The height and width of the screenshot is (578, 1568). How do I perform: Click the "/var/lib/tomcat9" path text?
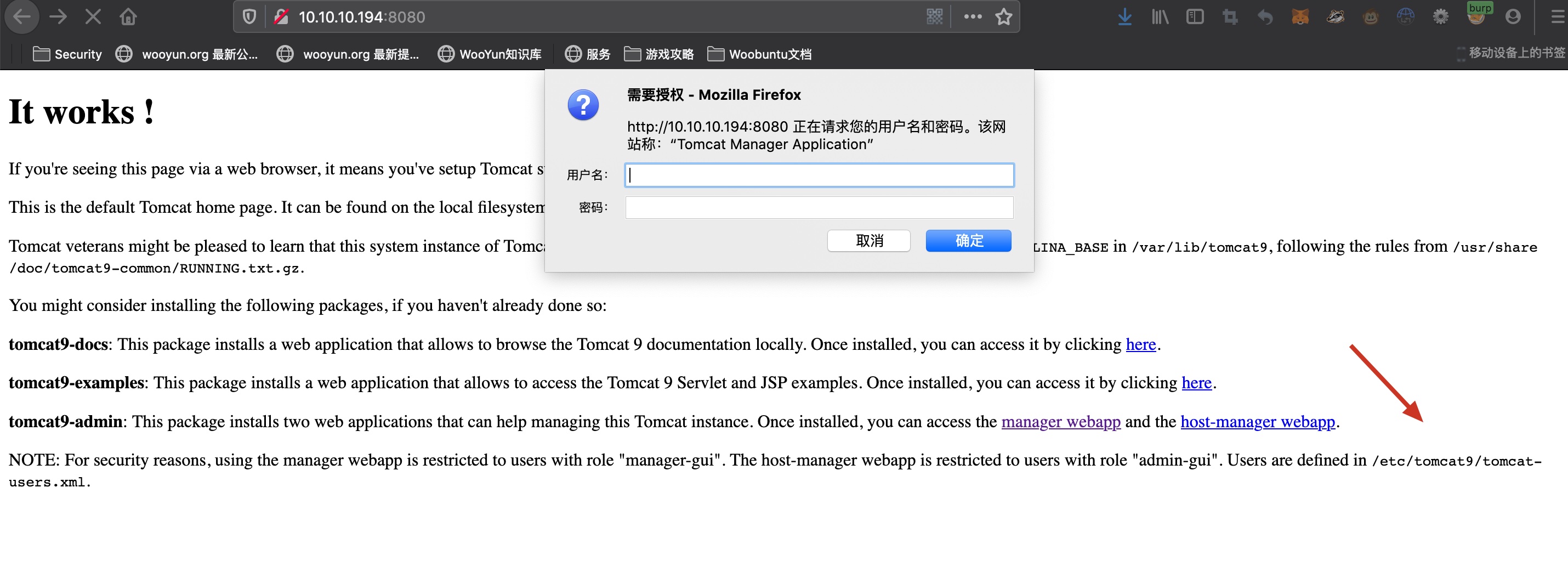tap(1199, 247)
